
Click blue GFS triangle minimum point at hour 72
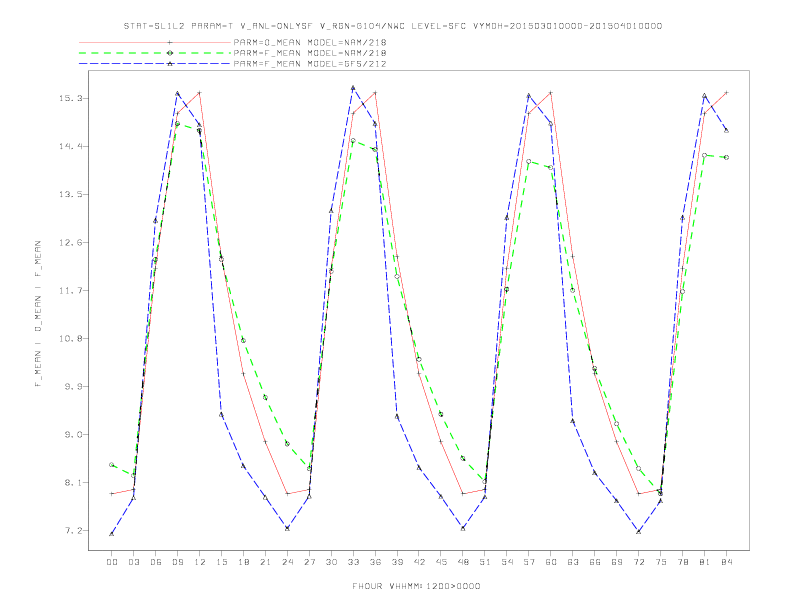[639, 532]
